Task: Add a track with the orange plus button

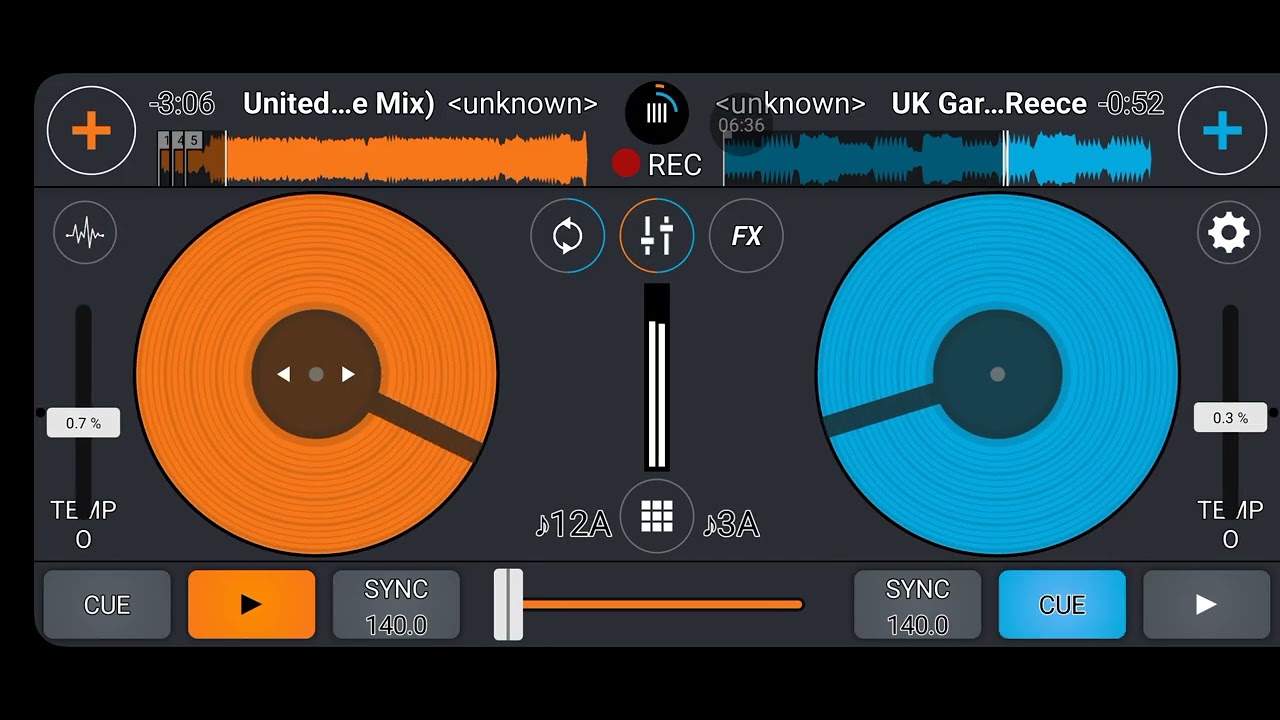Action: (x=91, y=131)
